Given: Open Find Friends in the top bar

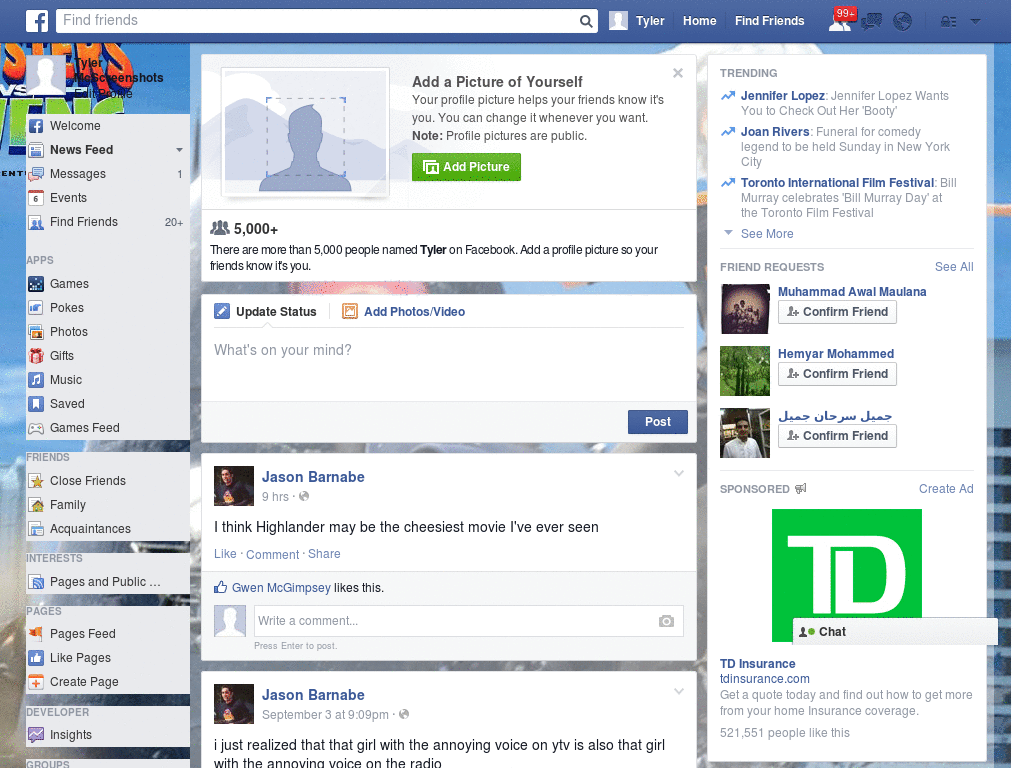Looking at the screenshot, I should 769,21.
